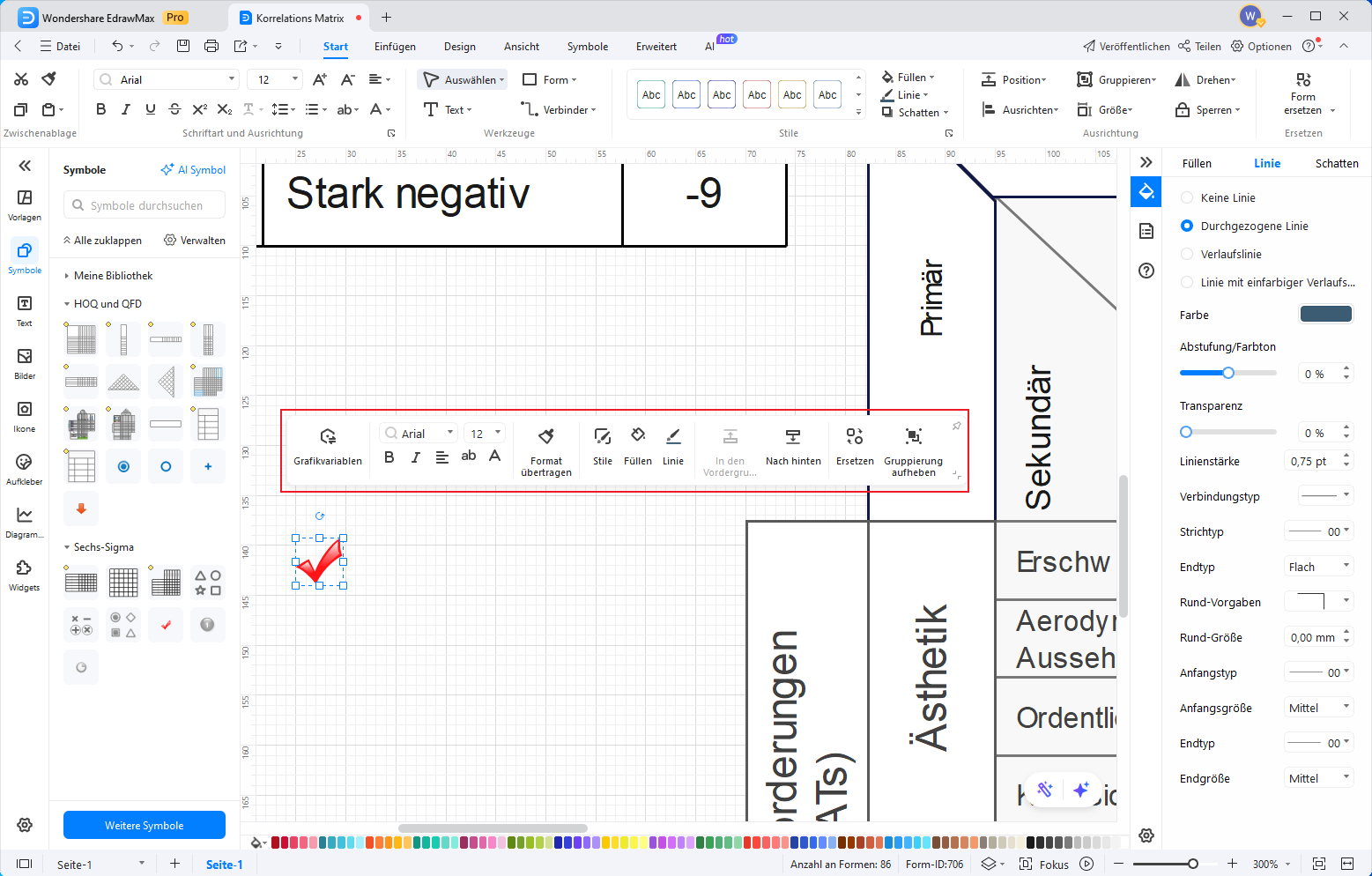
Task: Collapse the Sechs-Sigma section
Action: click(67, 547)
